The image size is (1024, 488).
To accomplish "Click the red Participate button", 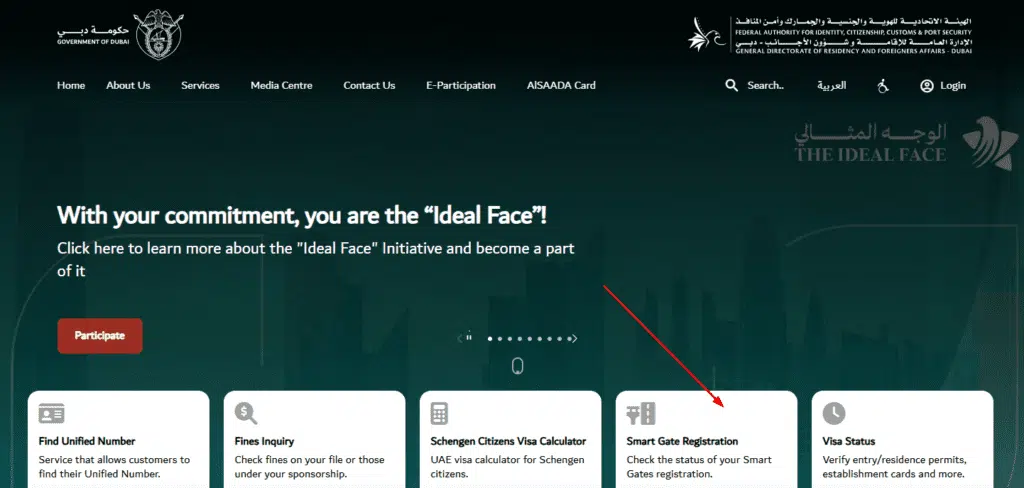I will click(x=100, y=336).
